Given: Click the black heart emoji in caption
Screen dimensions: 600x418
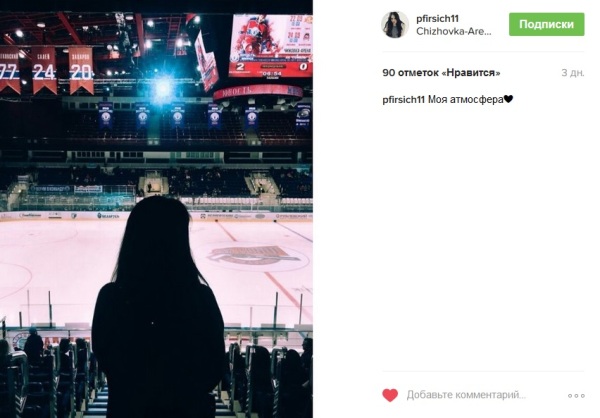Looking at the screenshot, I should [508, 100].
